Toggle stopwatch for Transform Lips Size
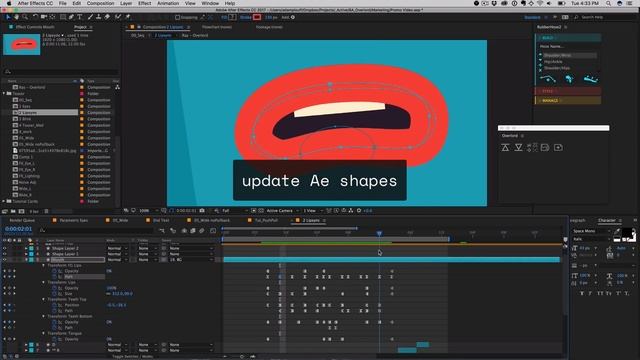Viewport: 640px width, 360px height. 54,294
